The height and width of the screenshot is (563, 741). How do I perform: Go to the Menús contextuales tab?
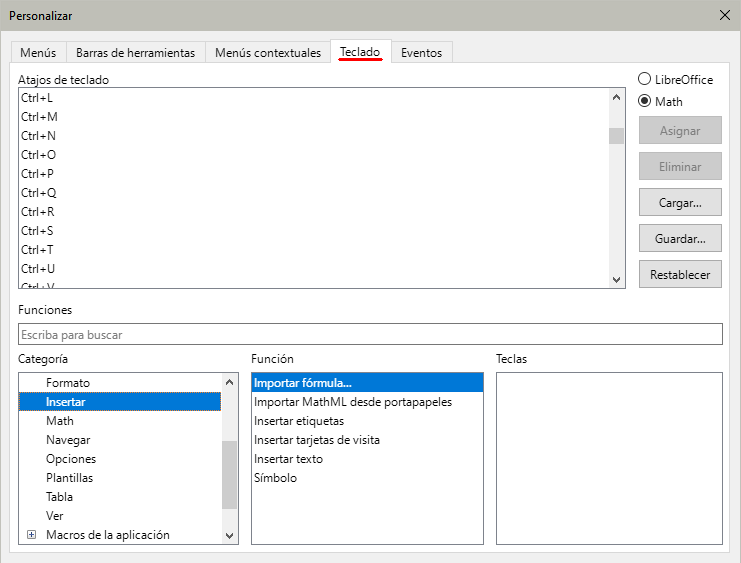pyautogui.click(x=268, y=53)
